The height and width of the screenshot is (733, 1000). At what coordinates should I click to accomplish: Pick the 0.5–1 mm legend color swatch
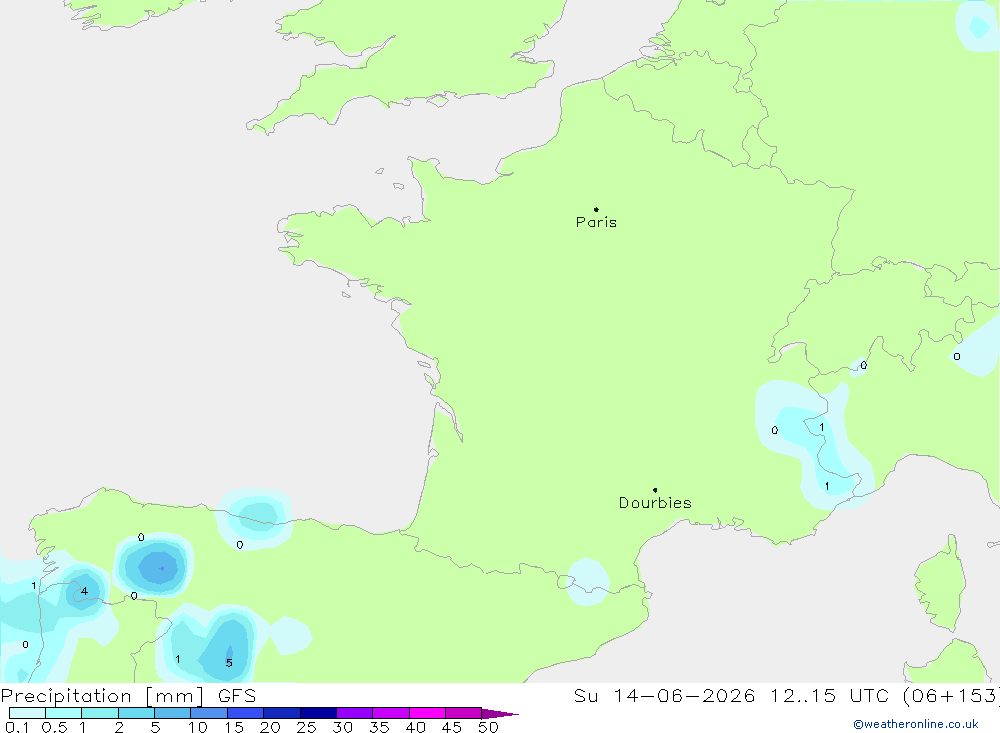pyautogui.click(x=63, y=713)
